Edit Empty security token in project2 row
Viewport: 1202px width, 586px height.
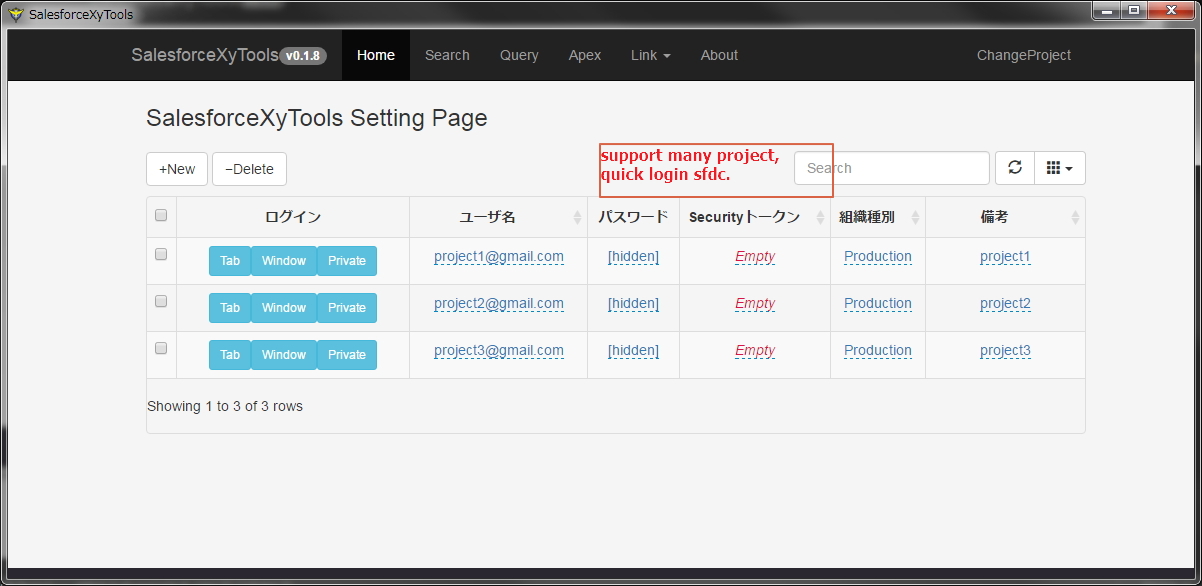point(755,304)
